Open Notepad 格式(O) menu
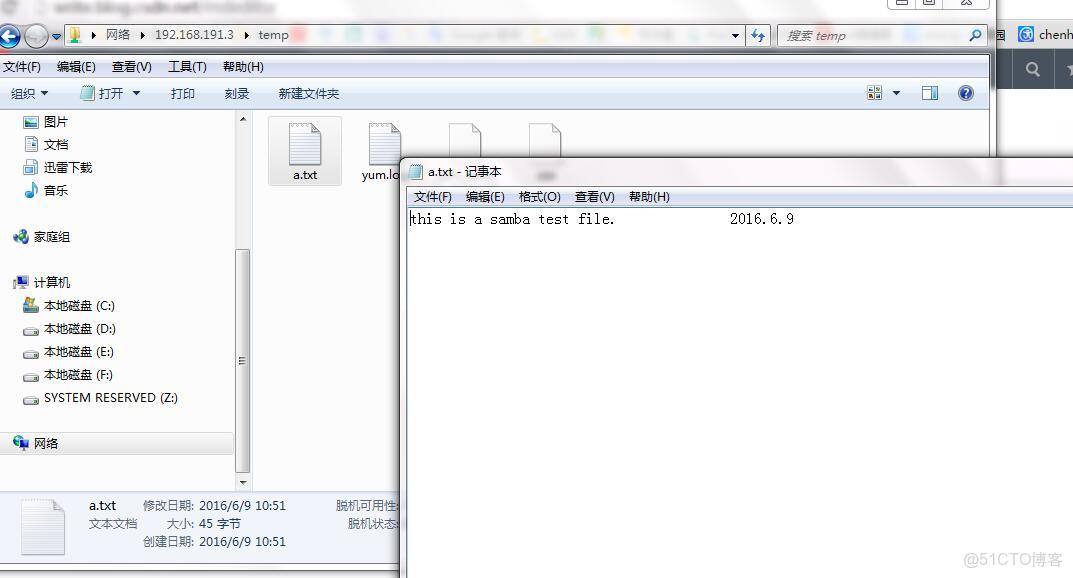 pos(539,197)
